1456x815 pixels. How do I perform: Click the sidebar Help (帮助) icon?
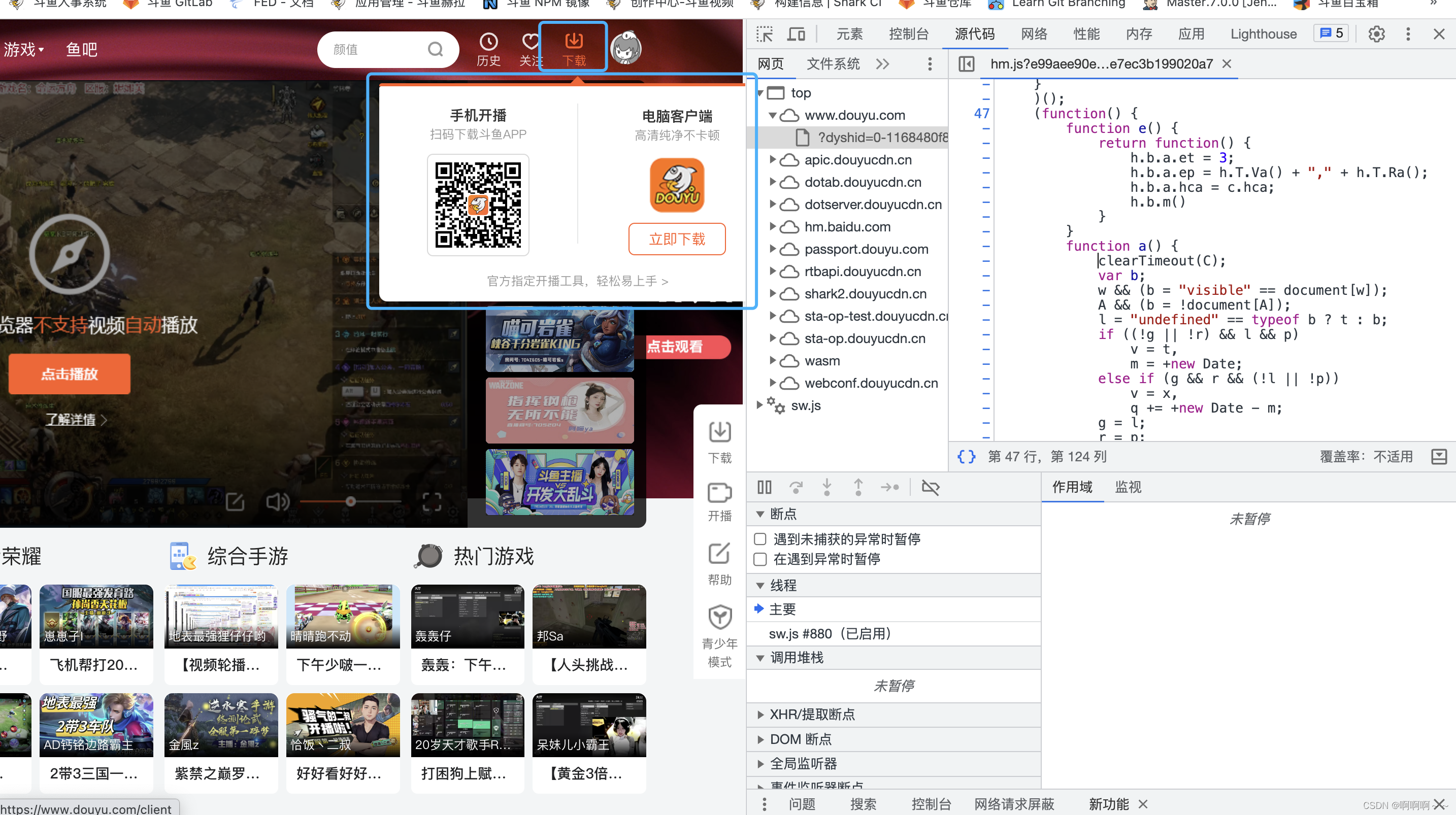[719, 554]
